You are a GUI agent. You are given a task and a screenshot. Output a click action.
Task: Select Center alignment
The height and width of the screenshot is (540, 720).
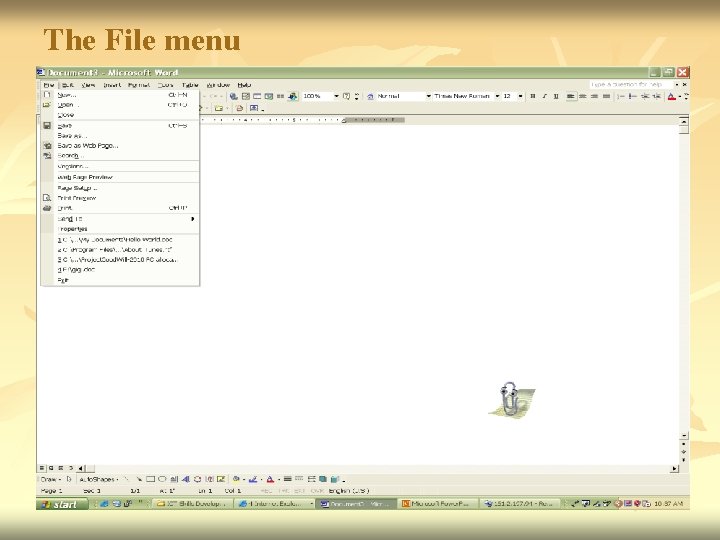click(x=583, y=96)
